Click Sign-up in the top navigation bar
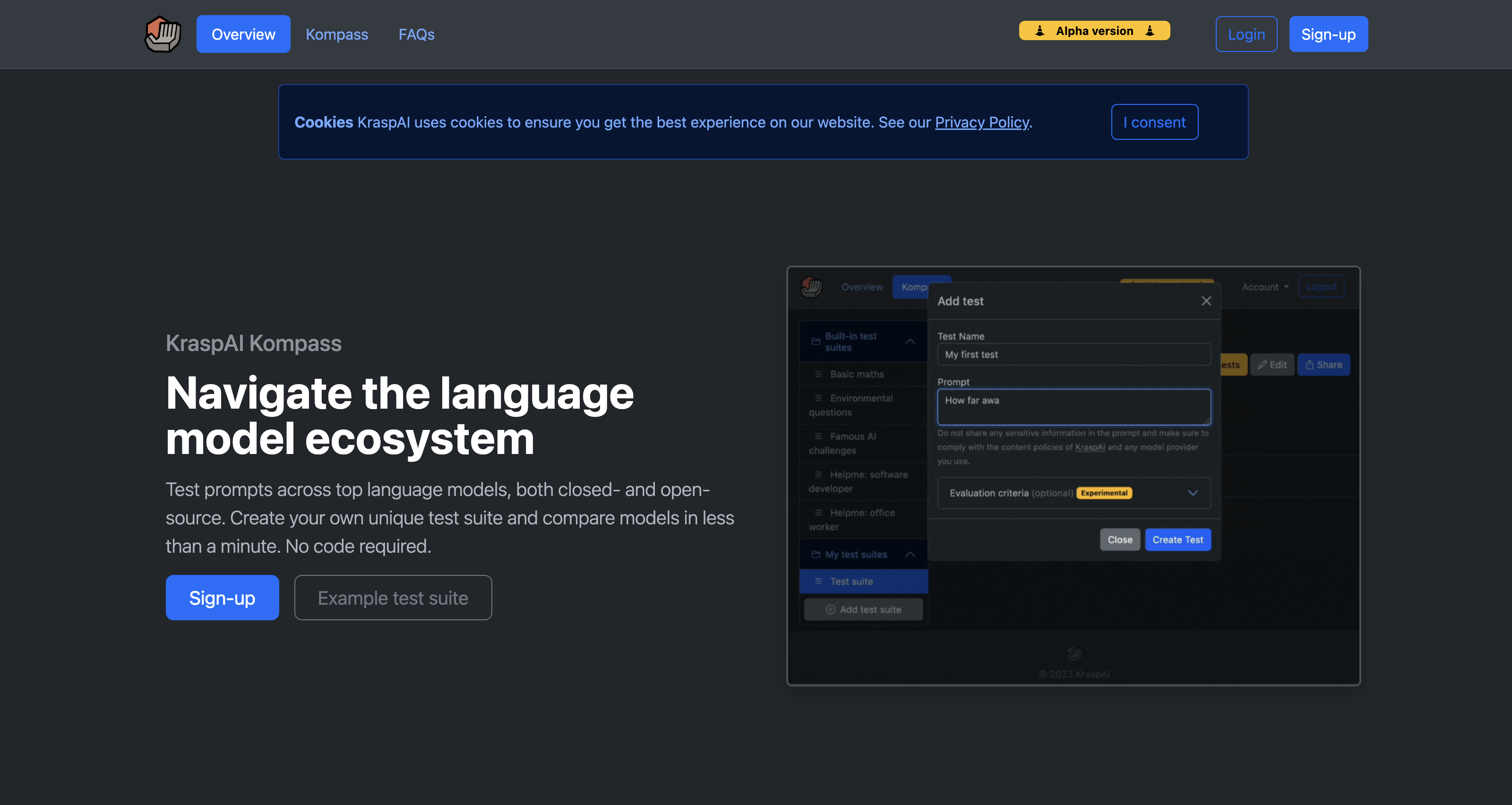The width and height of the screenshot is (1512, 805). (1328, 34)
